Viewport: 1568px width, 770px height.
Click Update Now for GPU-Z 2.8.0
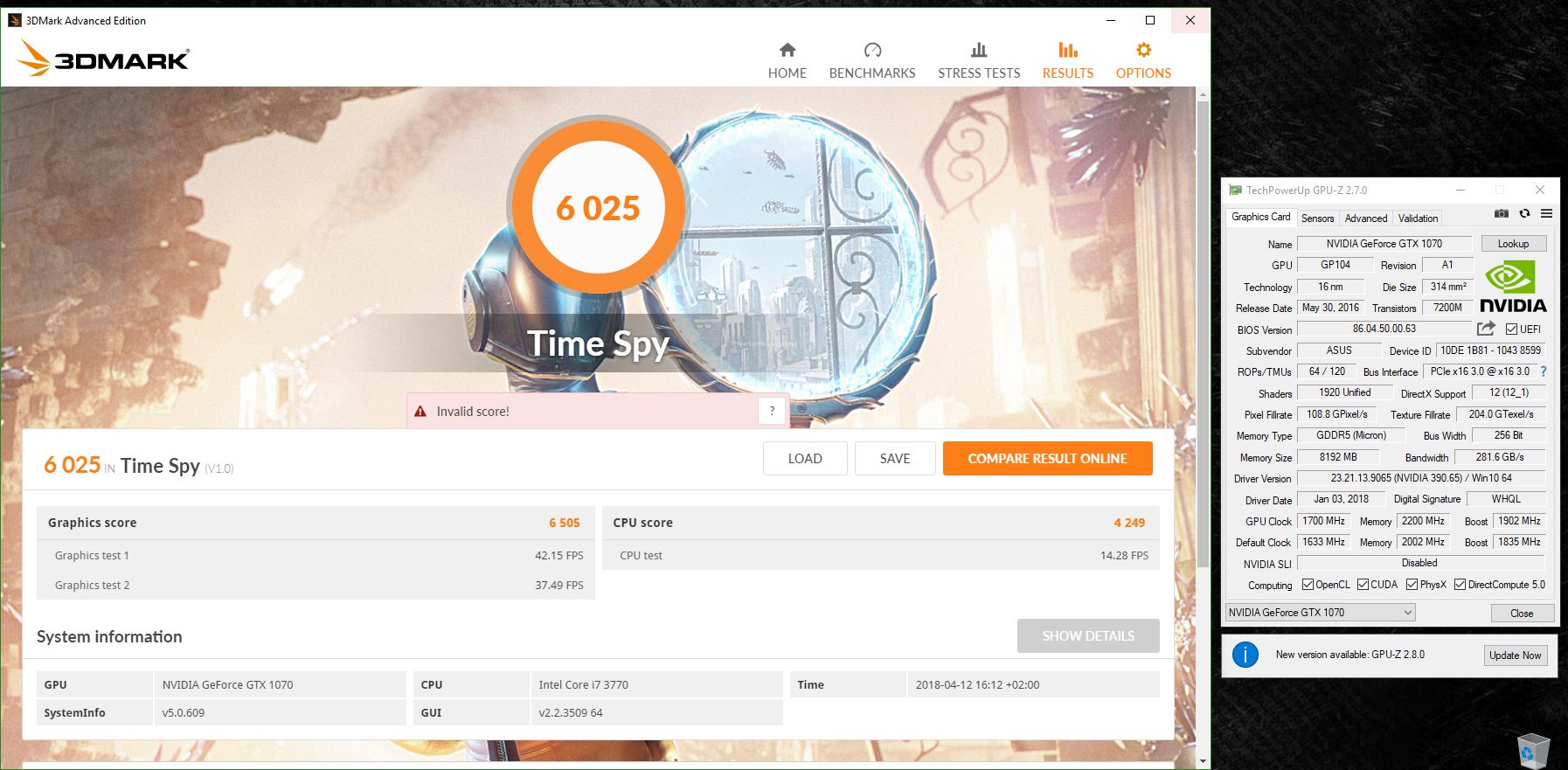pos(1515,656)
